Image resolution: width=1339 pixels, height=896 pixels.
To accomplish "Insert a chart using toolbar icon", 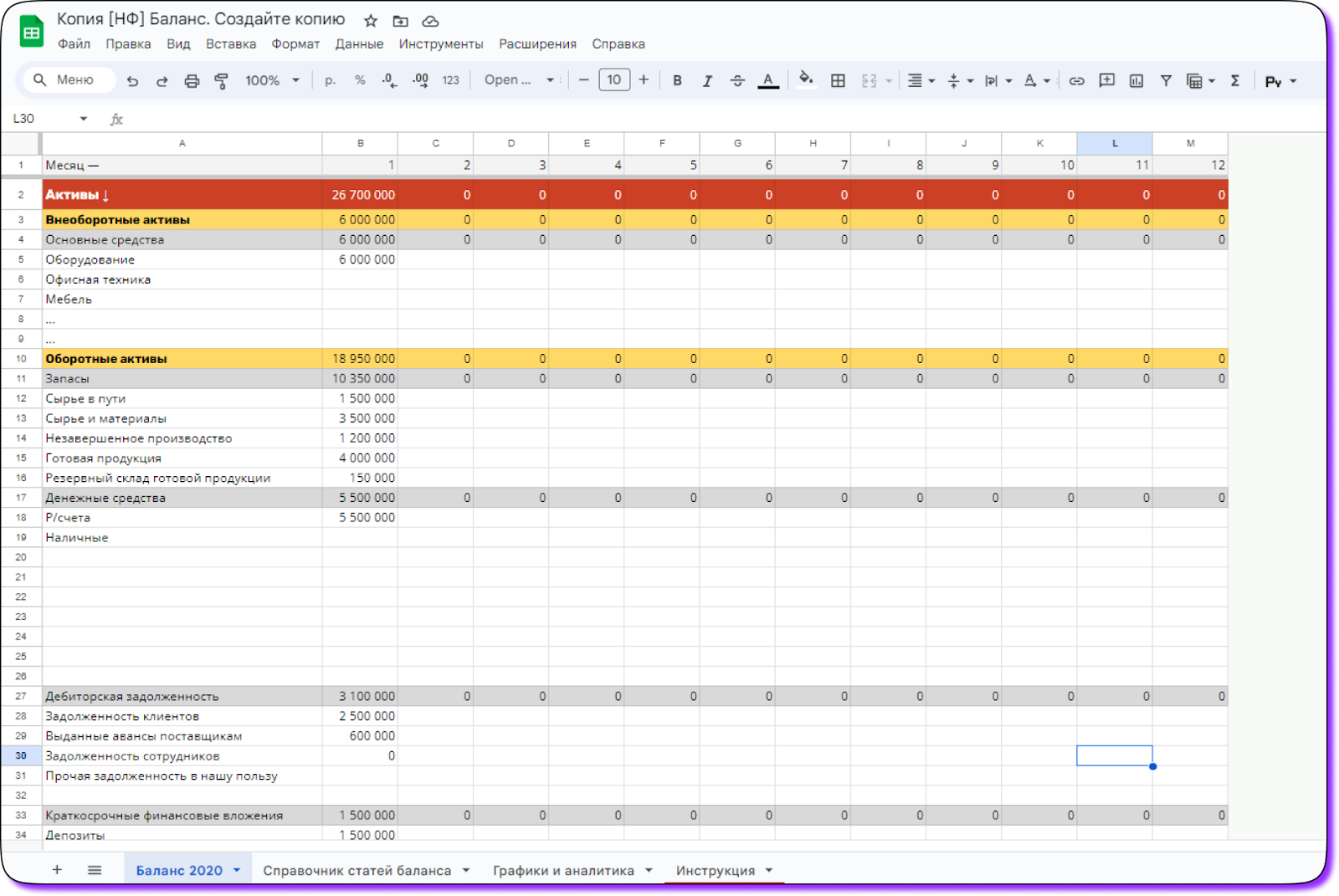I will click(1136, 81).
